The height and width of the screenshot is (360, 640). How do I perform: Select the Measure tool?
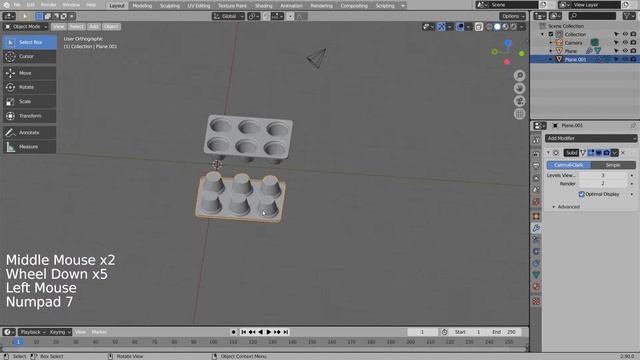(x=29, y=147)
